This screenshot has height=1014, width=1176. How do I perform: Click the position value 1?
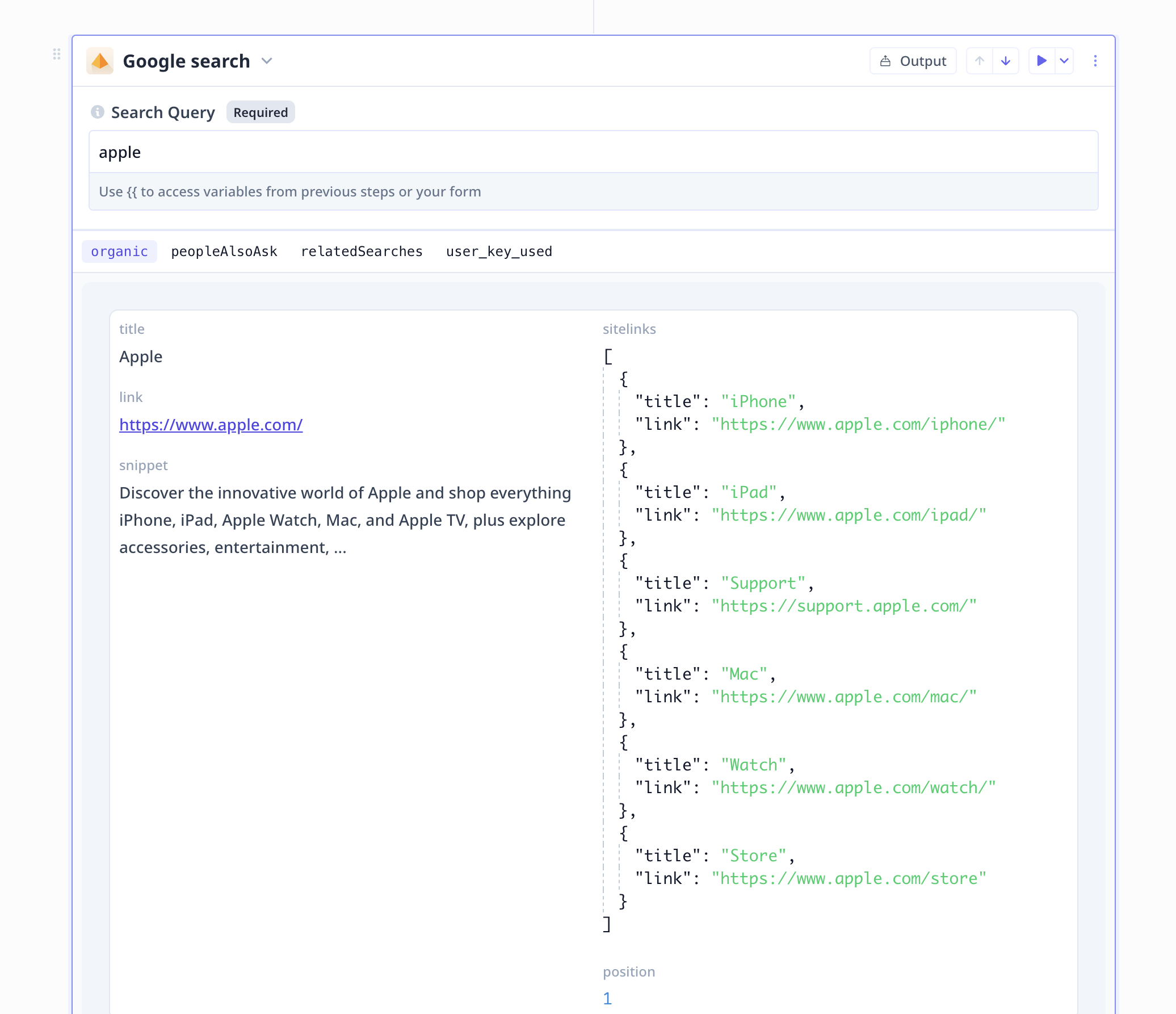(x=607, y=999)
